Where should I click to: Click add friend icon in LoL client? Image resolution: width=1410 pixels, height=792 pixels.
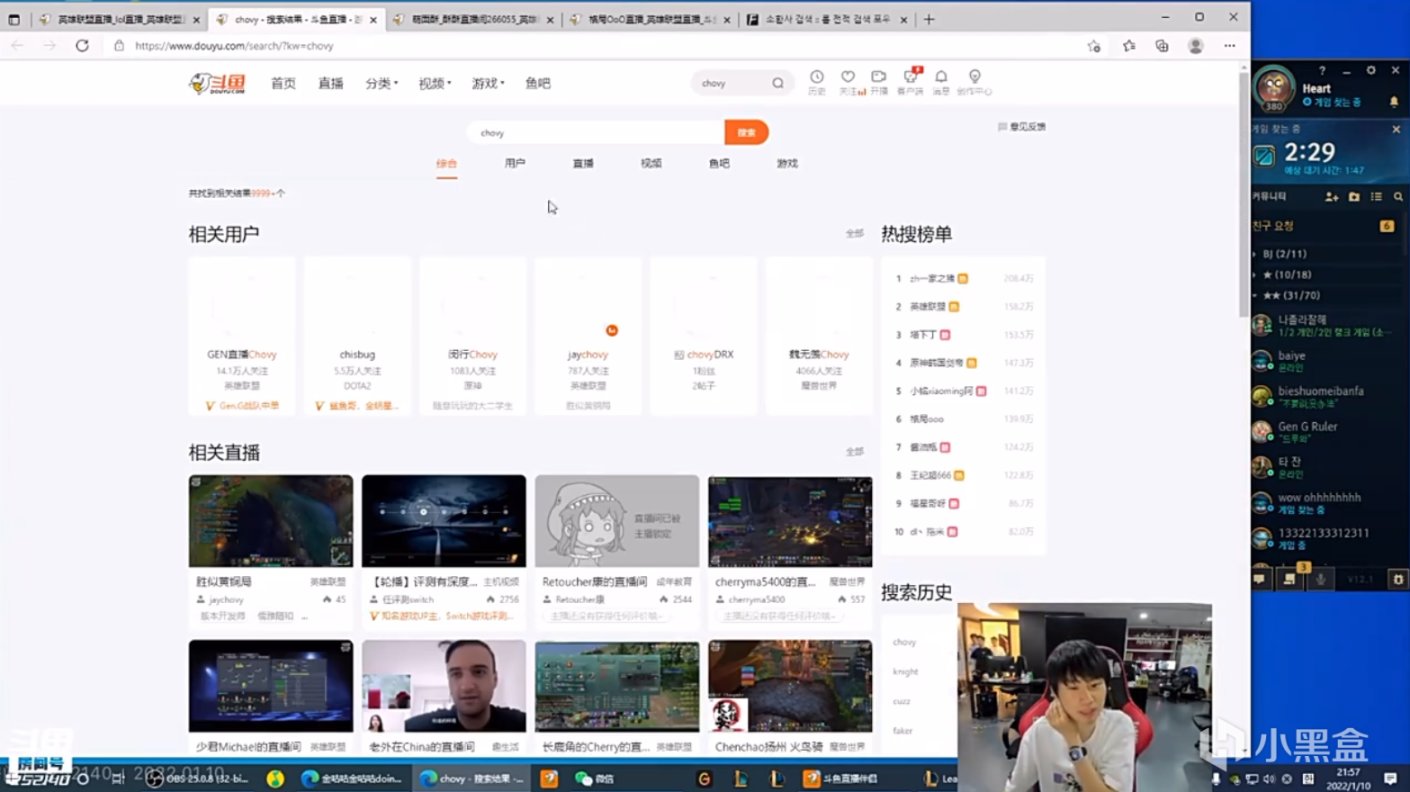pos(1331,197)
